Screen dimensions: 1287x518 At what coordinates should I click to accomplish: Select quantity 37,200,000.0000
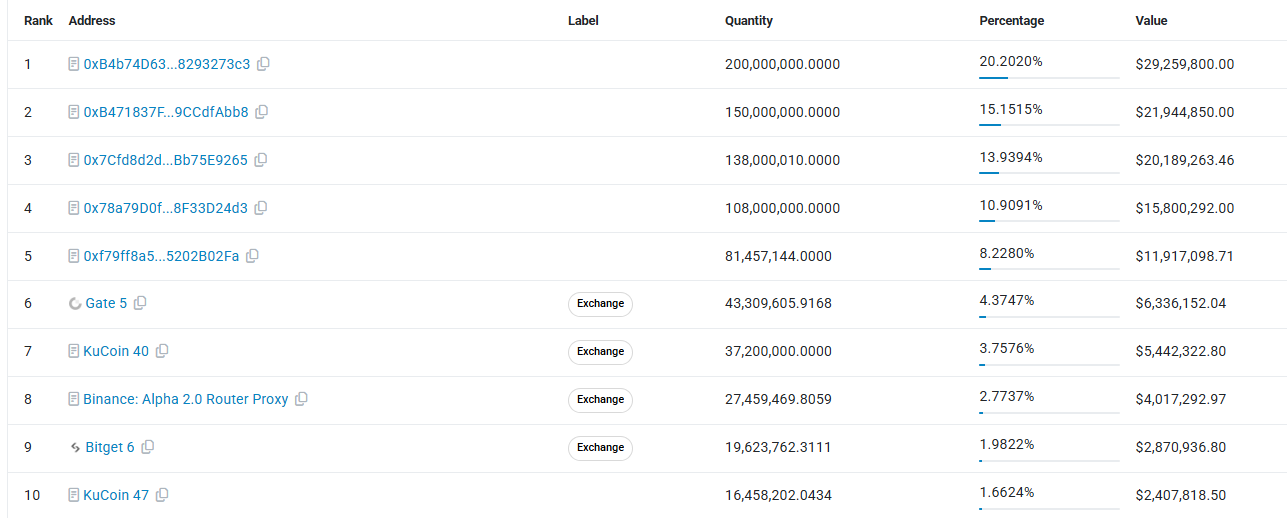pyautogui.click(x=778, y=351)
